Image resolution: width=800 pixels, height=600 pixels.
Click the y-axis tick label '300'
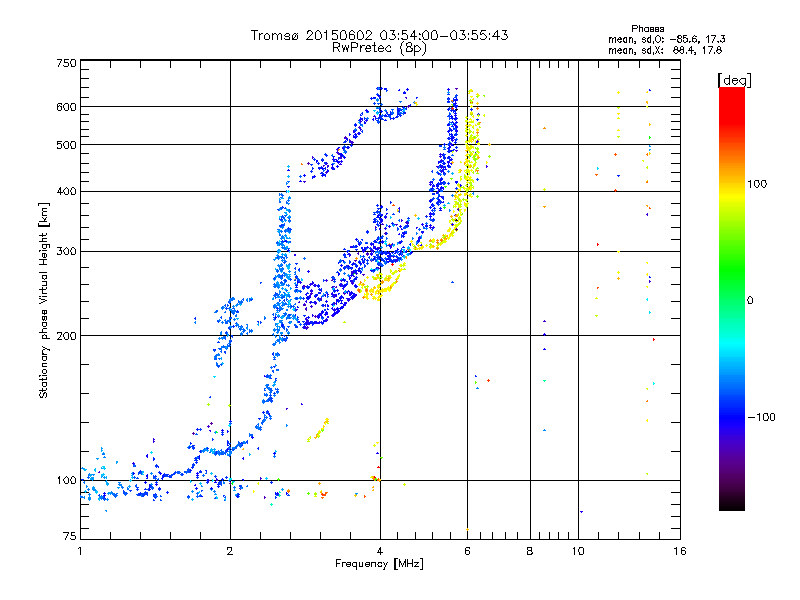click(x=66, y=252)
